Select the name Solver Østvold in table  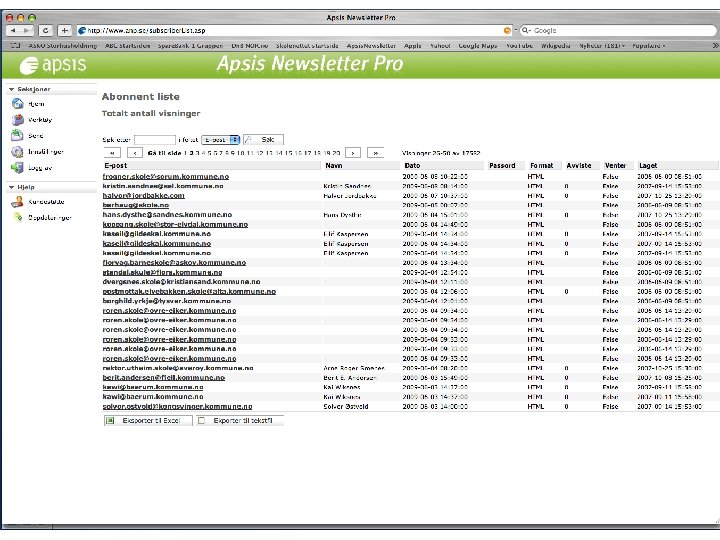point(346,406)
